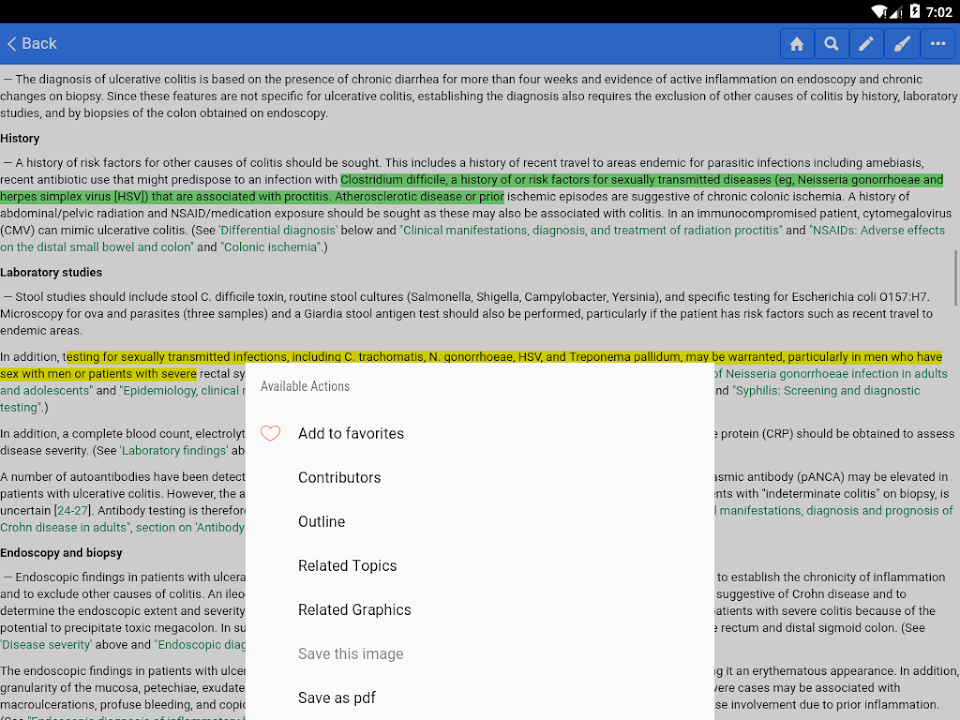The image size is (960, 720).
Task: Go back using the Back button
Action: click(32, 44)
